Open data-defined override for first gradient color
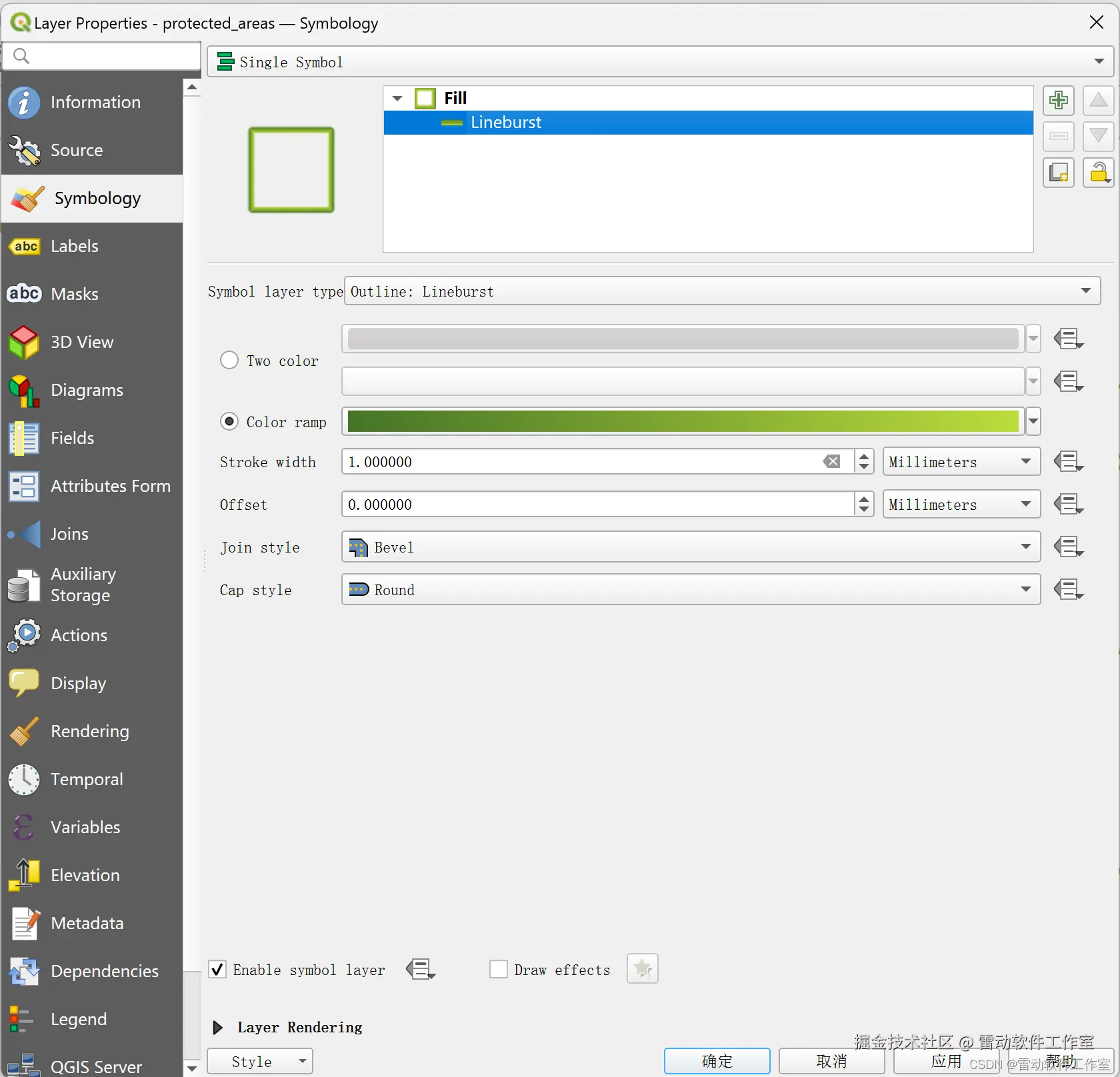This screenshot has height=1077, width=1120. 1069,339
